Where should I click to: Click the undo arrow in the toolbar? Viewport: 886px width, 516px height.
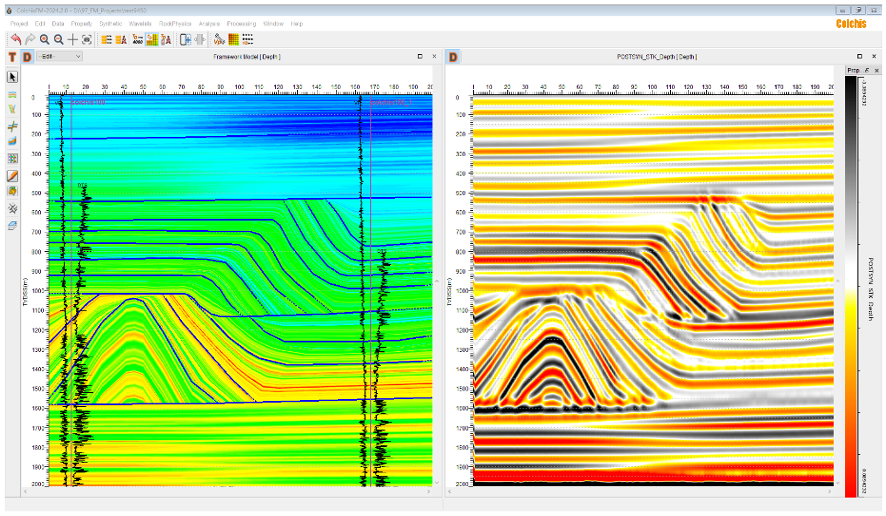(16, 39)
